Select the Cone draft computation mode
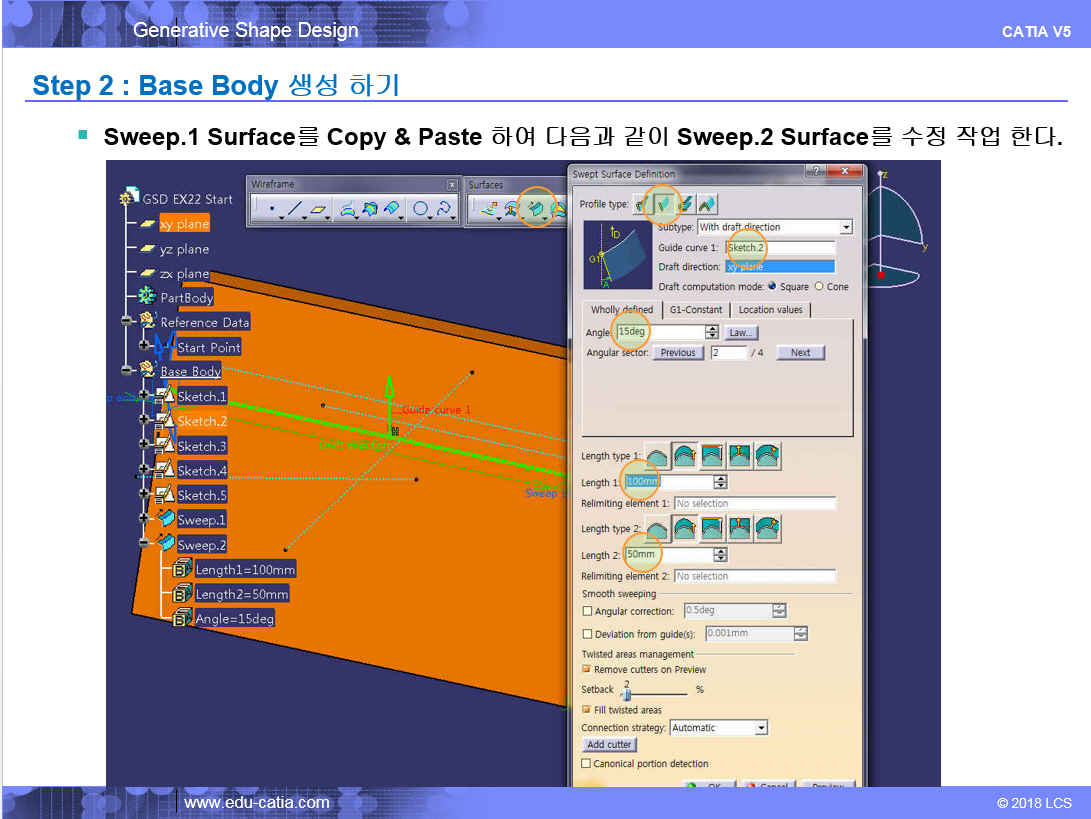The image size is (1091, 819). point(820,286)
